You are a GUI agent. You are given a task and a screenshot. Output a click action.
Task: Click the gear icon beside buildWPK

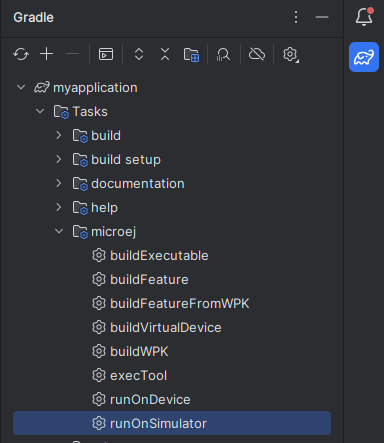coord(99,351)
